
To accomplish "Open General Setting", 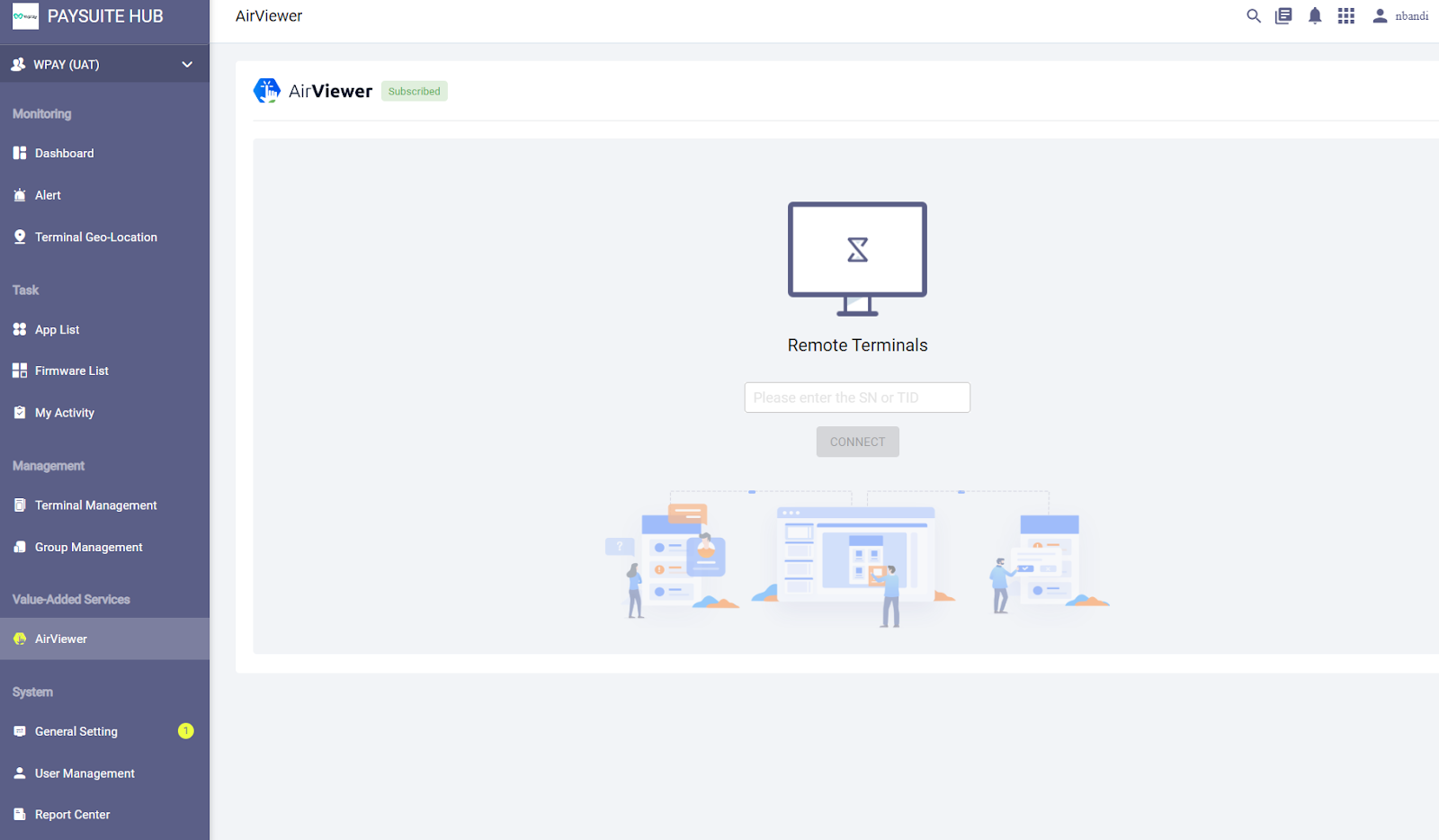I will point(104,731).
